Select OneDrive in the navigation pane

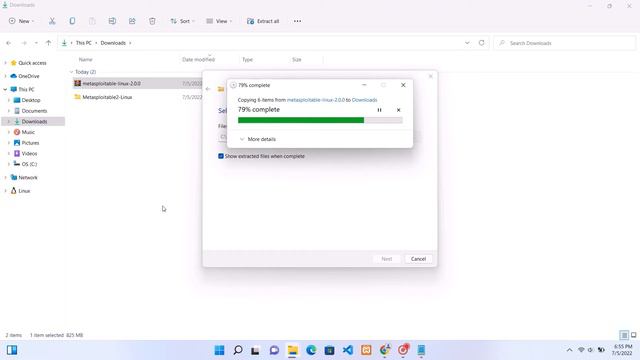pyautogui.click(x=29, y=76)
